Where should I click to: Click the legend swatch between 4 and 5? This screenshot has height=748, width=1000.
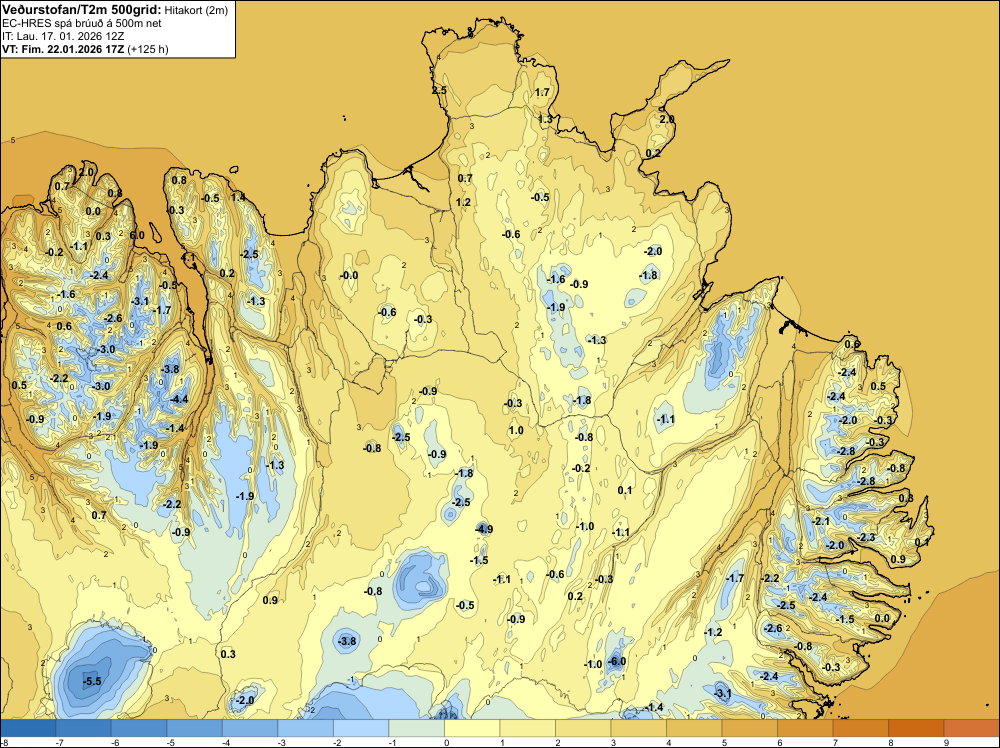point(694,728)
